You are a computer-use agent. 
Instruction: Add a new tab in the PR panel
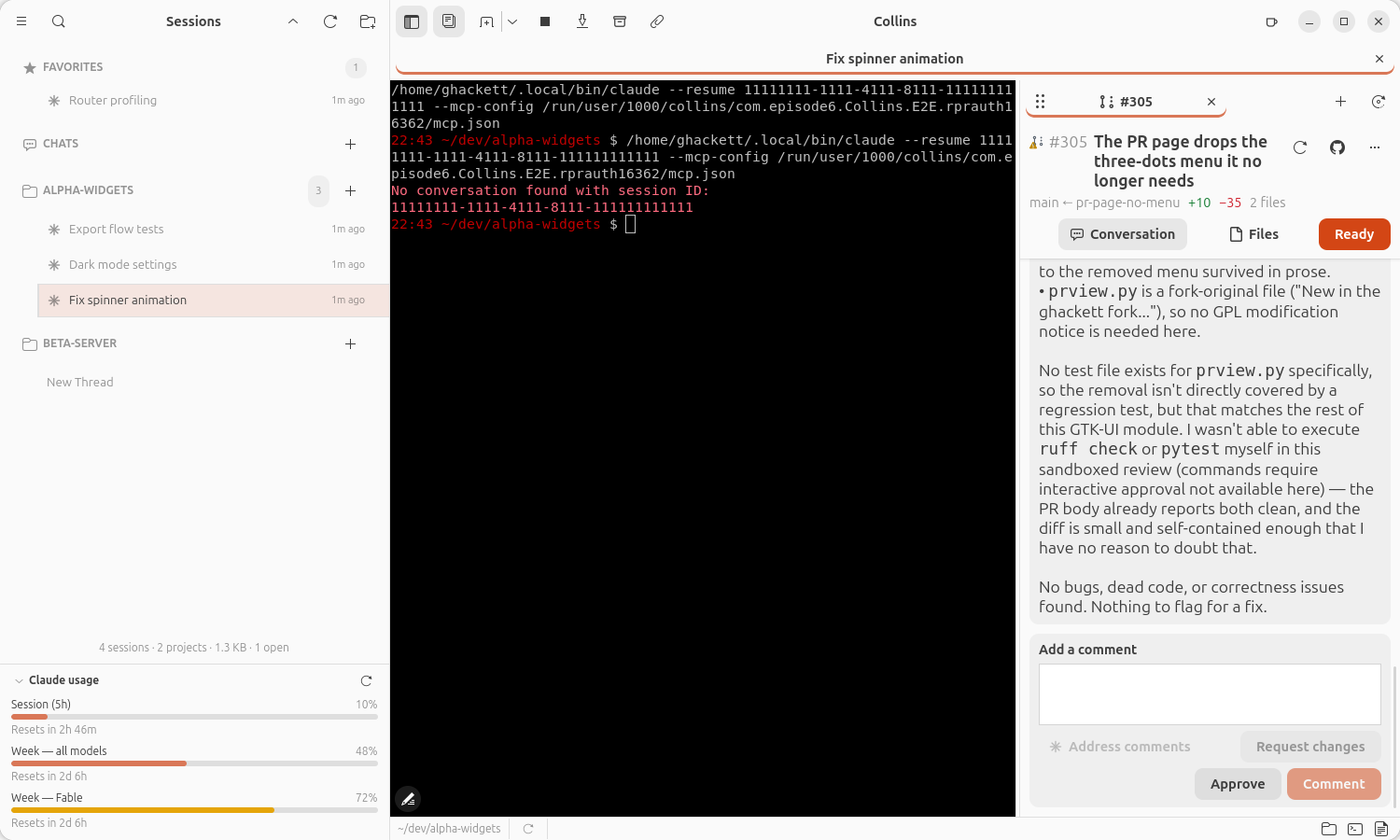[x=1340, y=102]
